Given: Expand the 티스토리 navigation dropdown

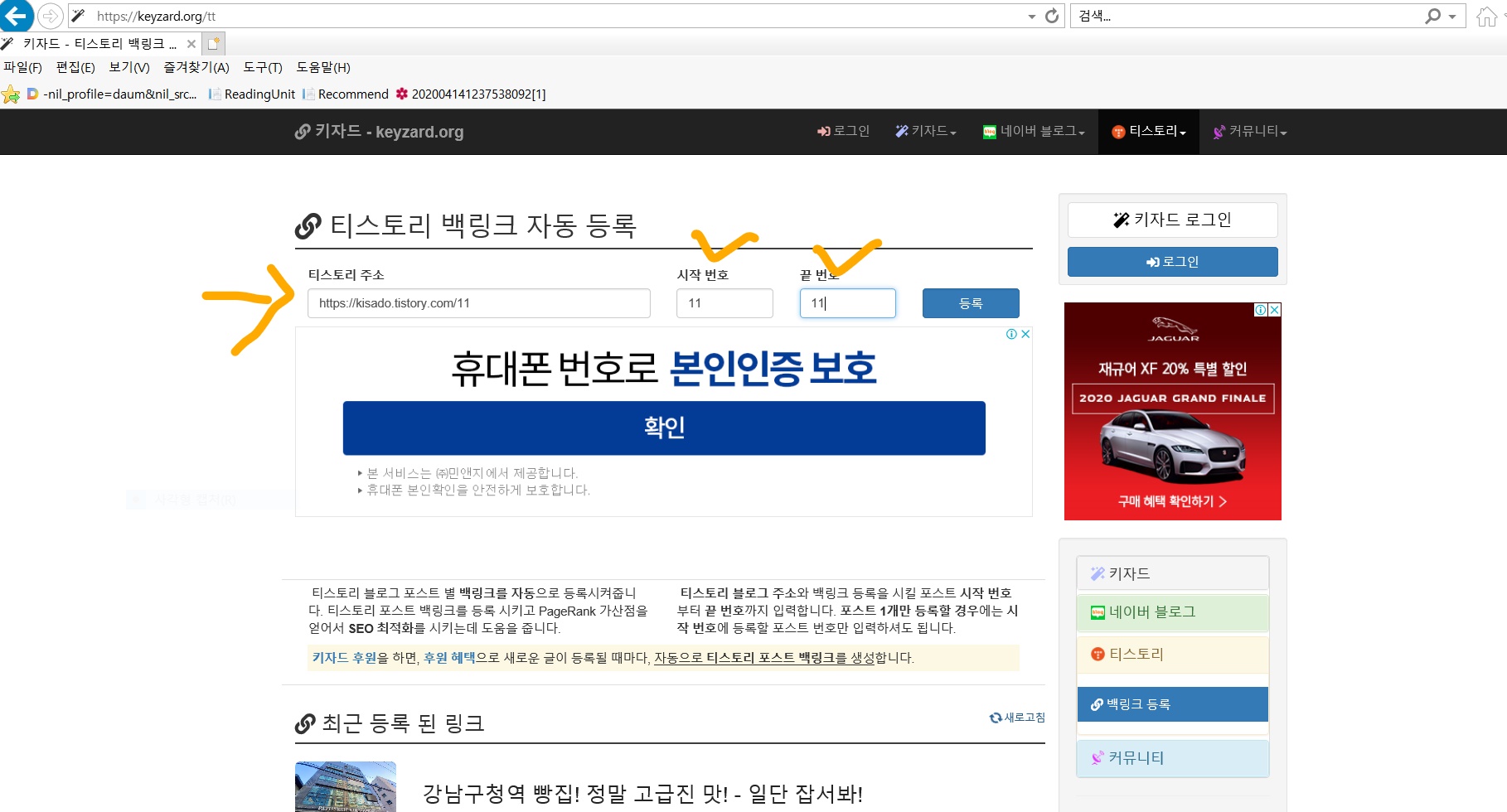Looking at the screenshot, I should click(1149, 131).
